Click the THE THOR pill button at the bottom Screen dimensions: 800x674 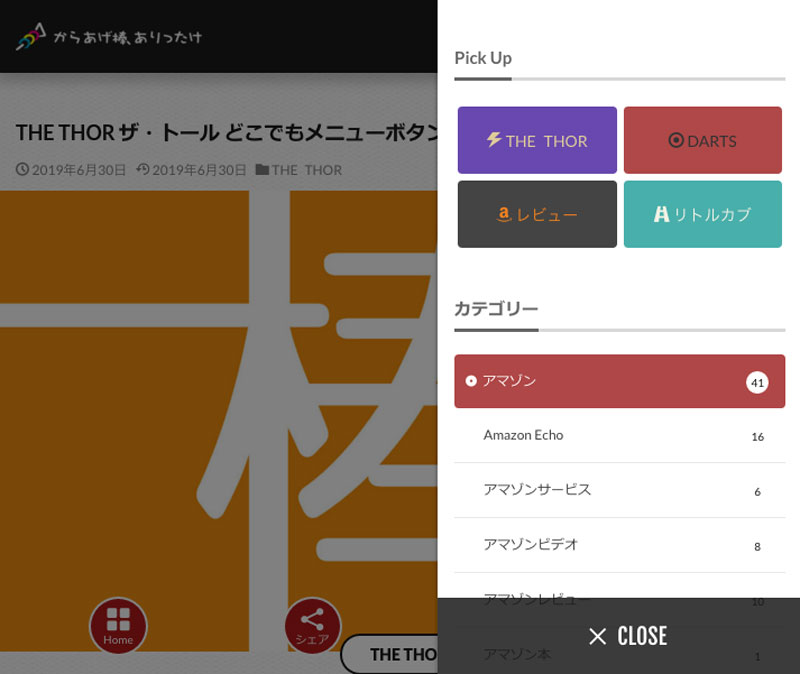pos(390,654)
